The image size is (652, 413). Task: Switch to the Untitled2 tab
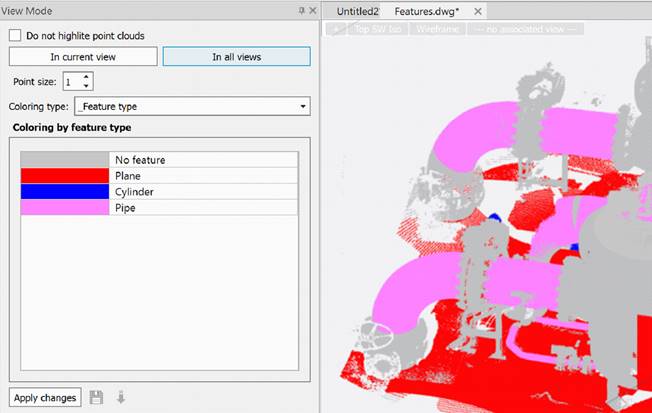point(357,12)
